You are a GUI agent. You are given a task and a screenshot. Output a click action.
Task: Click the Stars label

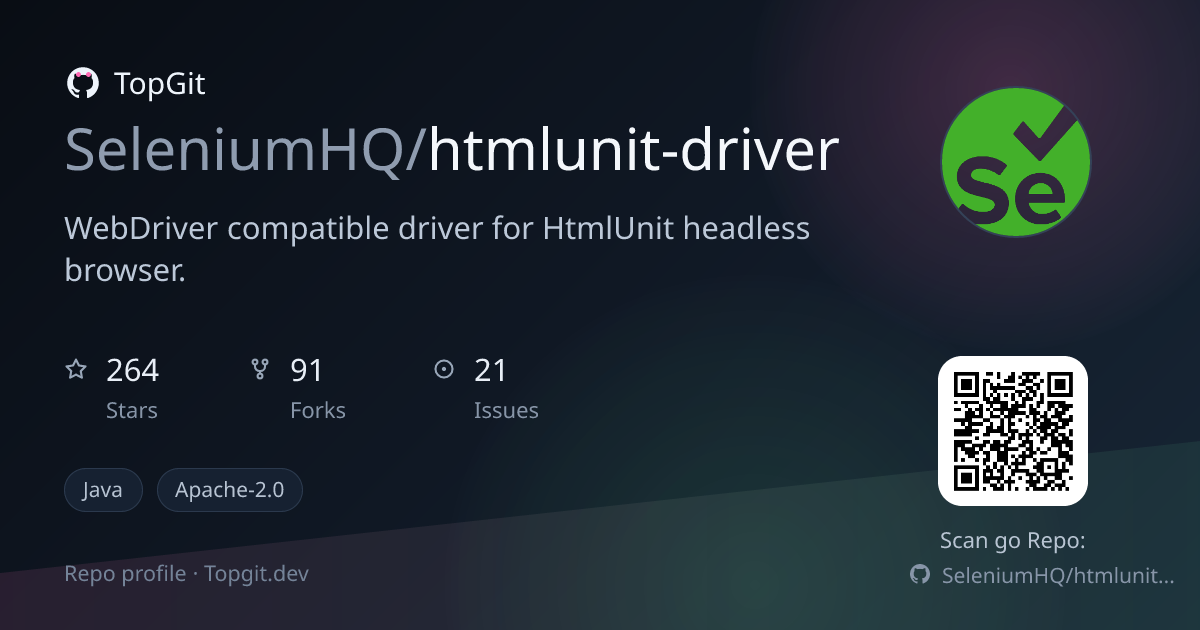(132, 410)
